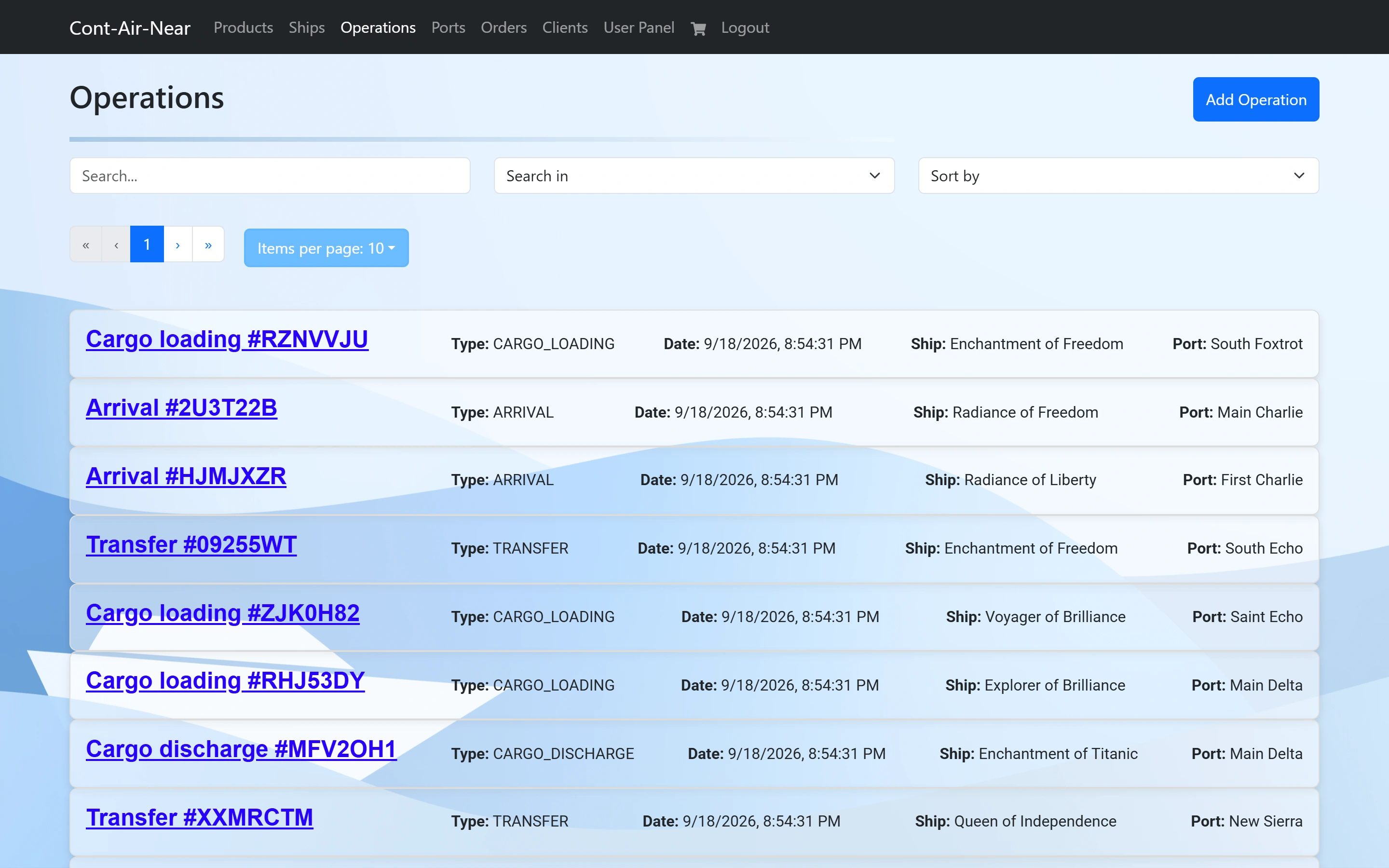Click the Search... text field
Image resolution: width=1389 pixels, height=868 pixels.
pos(270,176)
